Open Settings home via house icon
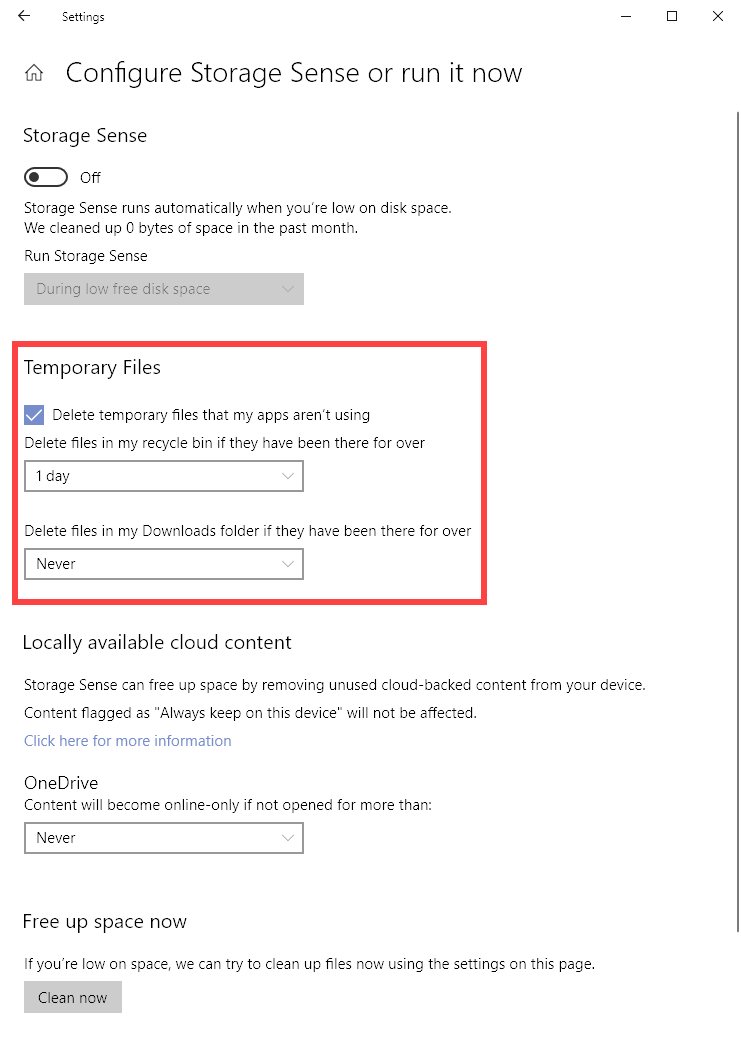Screen dimensions: 741x1056 [x=34, y=73]
